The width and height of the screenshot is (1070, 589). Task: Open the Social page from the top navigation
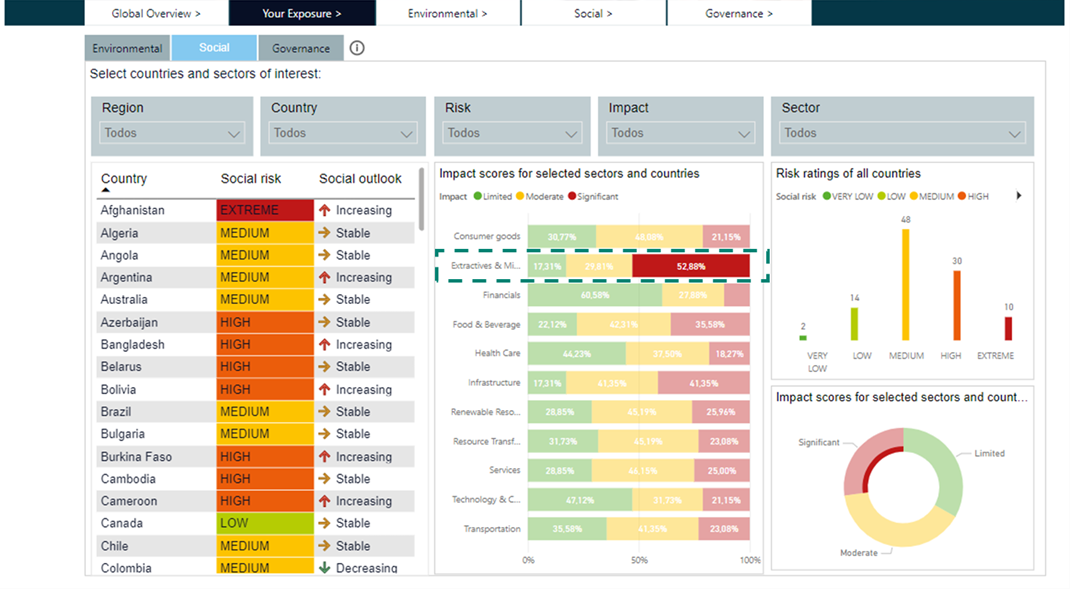593,13
